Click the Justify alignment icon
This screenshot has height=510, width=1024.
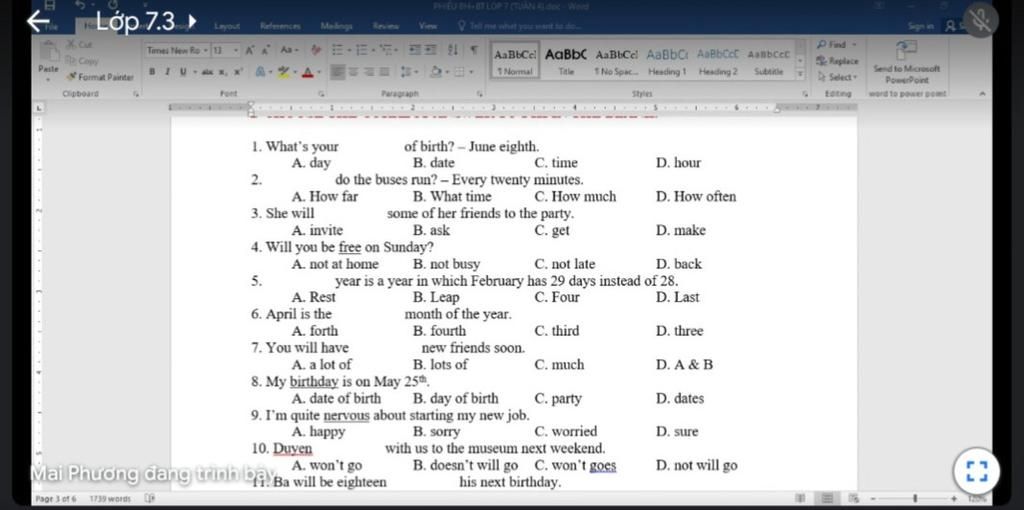pos(385,72)
